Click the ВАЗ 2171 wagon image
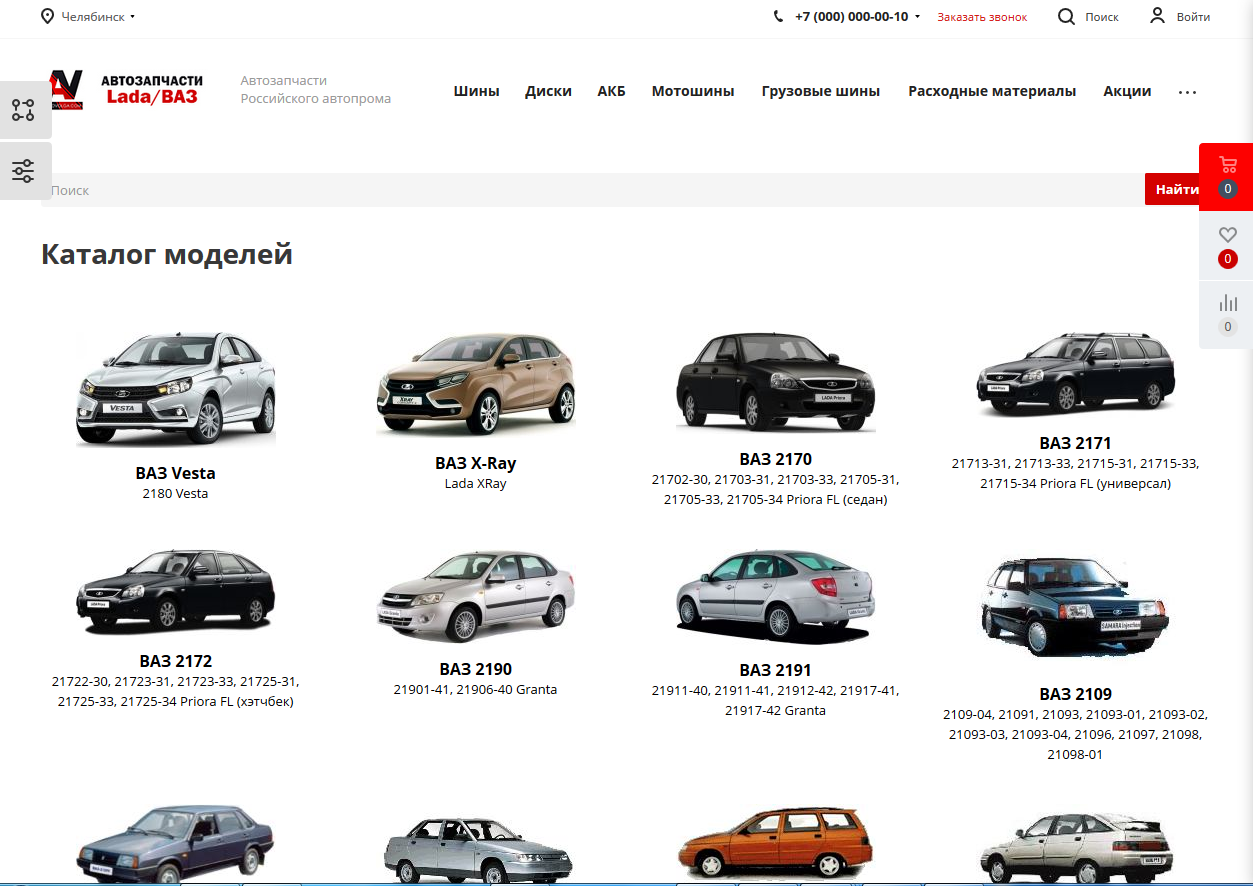The image size is (1253, 886). pos(1076,374)
